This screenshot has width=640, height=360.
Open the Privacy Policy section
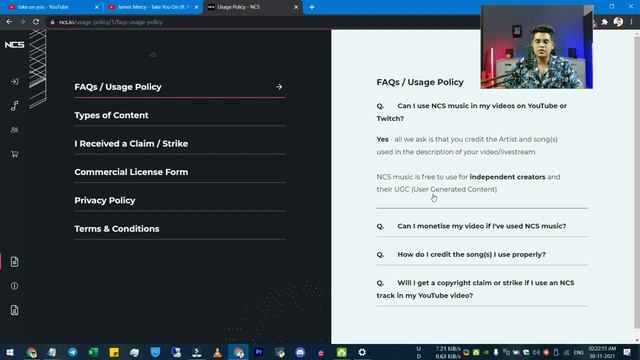(x=180, y=200)
